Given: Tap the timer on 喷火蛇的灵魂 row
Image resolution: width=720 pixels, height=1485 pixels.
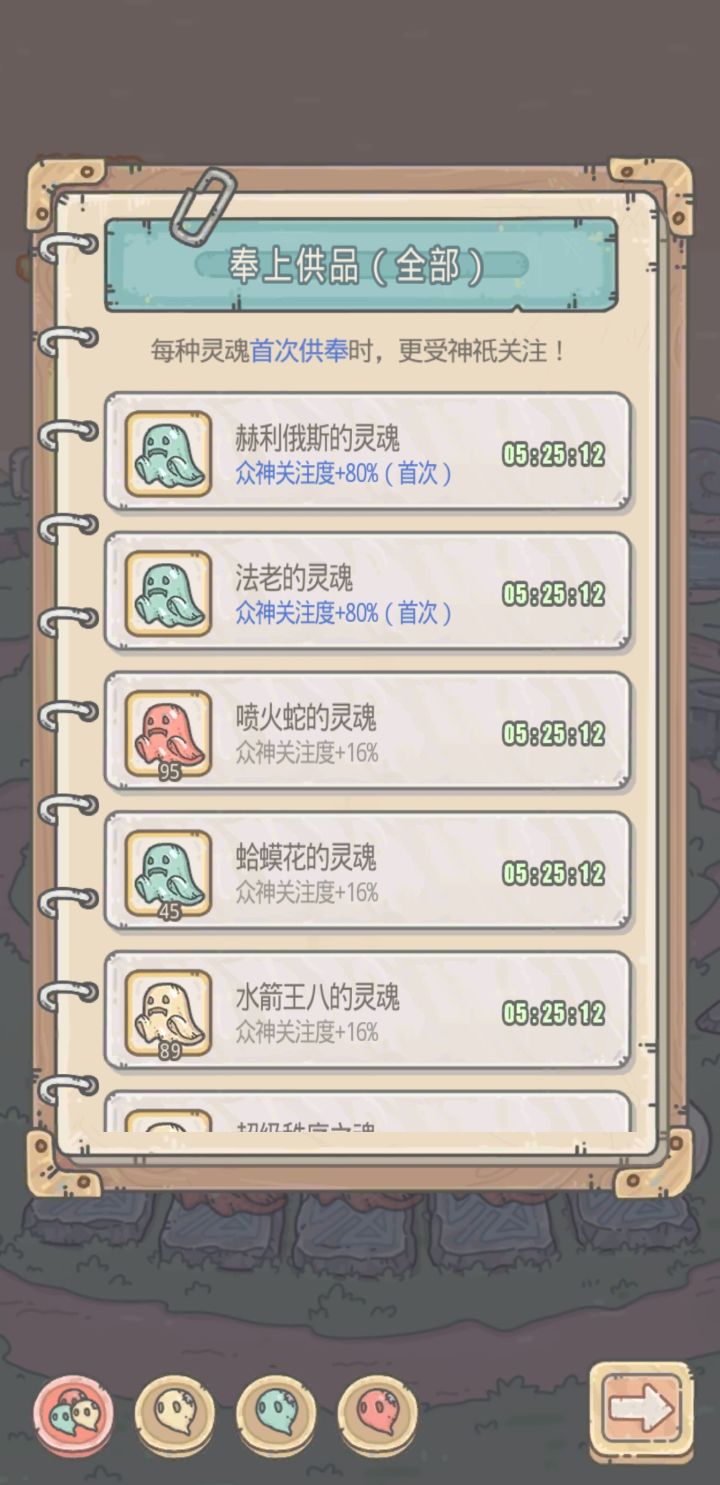Looking at the screenshot, I should pos(554,734).
